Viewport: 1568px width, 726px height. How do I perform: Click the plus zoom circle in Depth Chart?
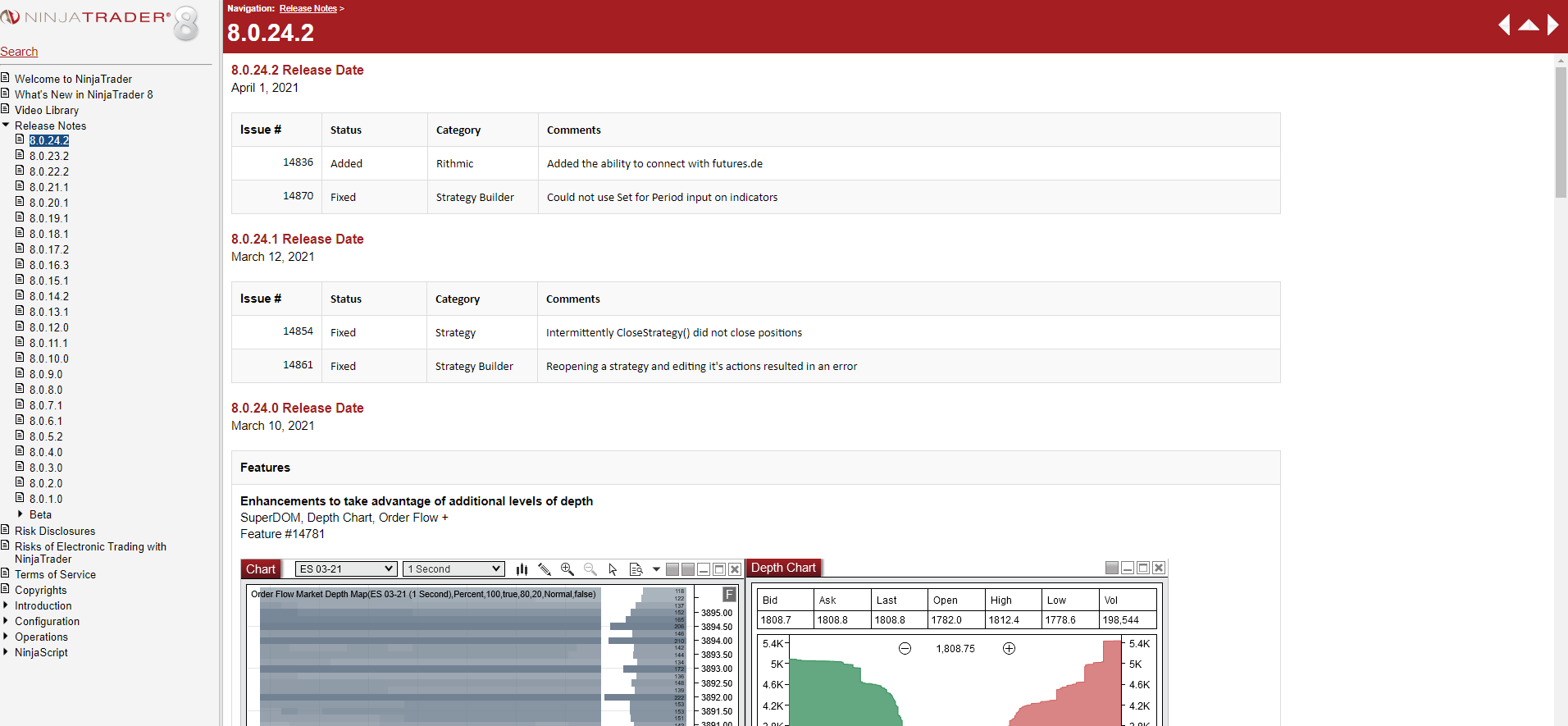pyautogui.click(x=1009, y=648)
